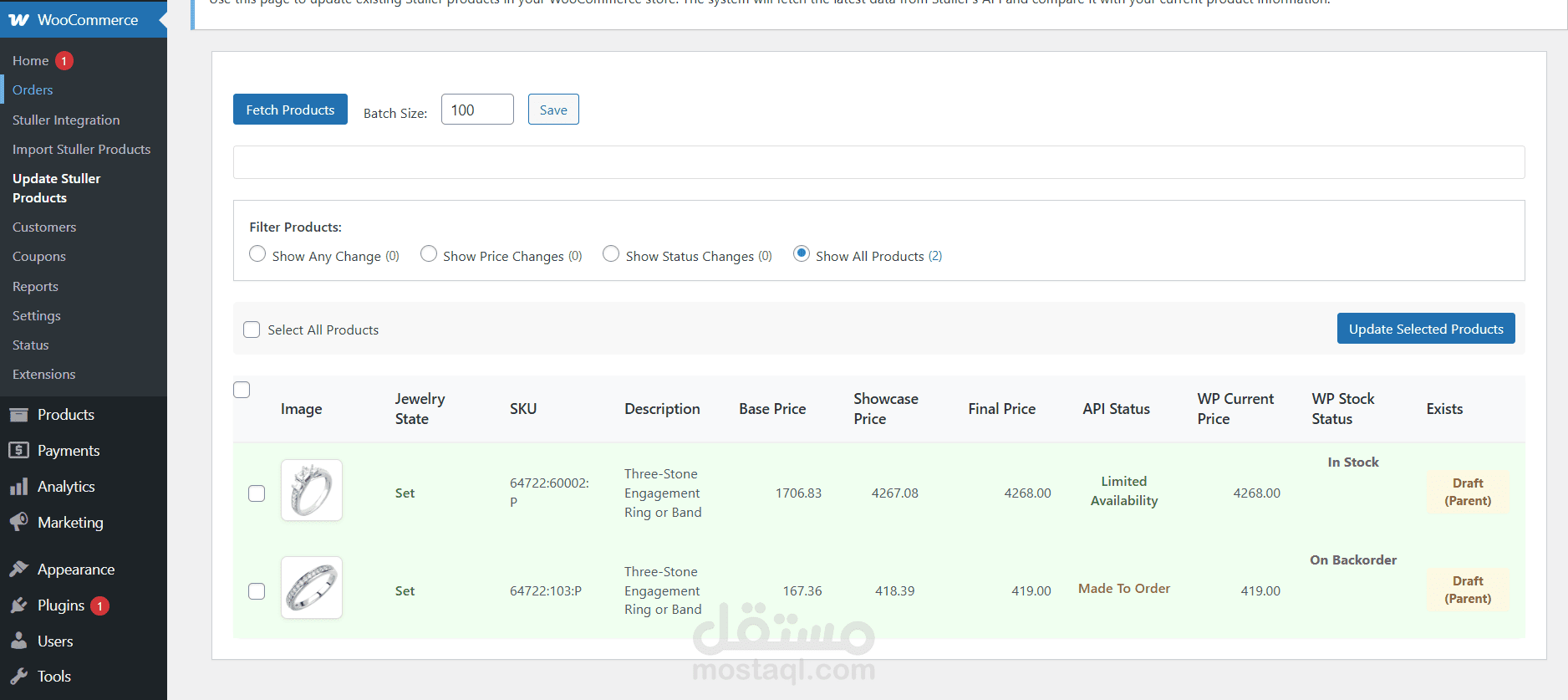Click the SKU column header
Screen dimensions: 1568x700
523,409
